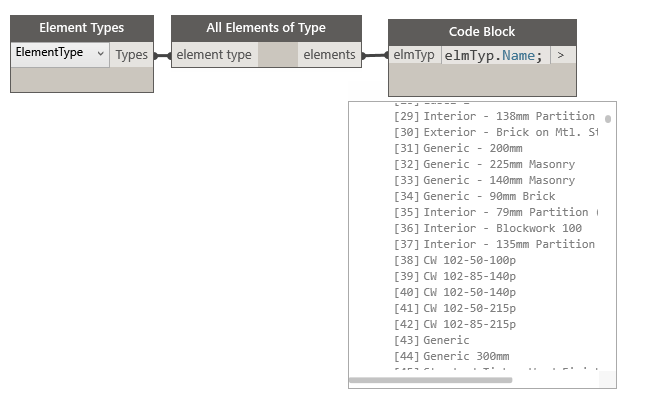Screen dimensions: 668x400
Task: Click the elmTyp.Name code text field
Action: 493,55
